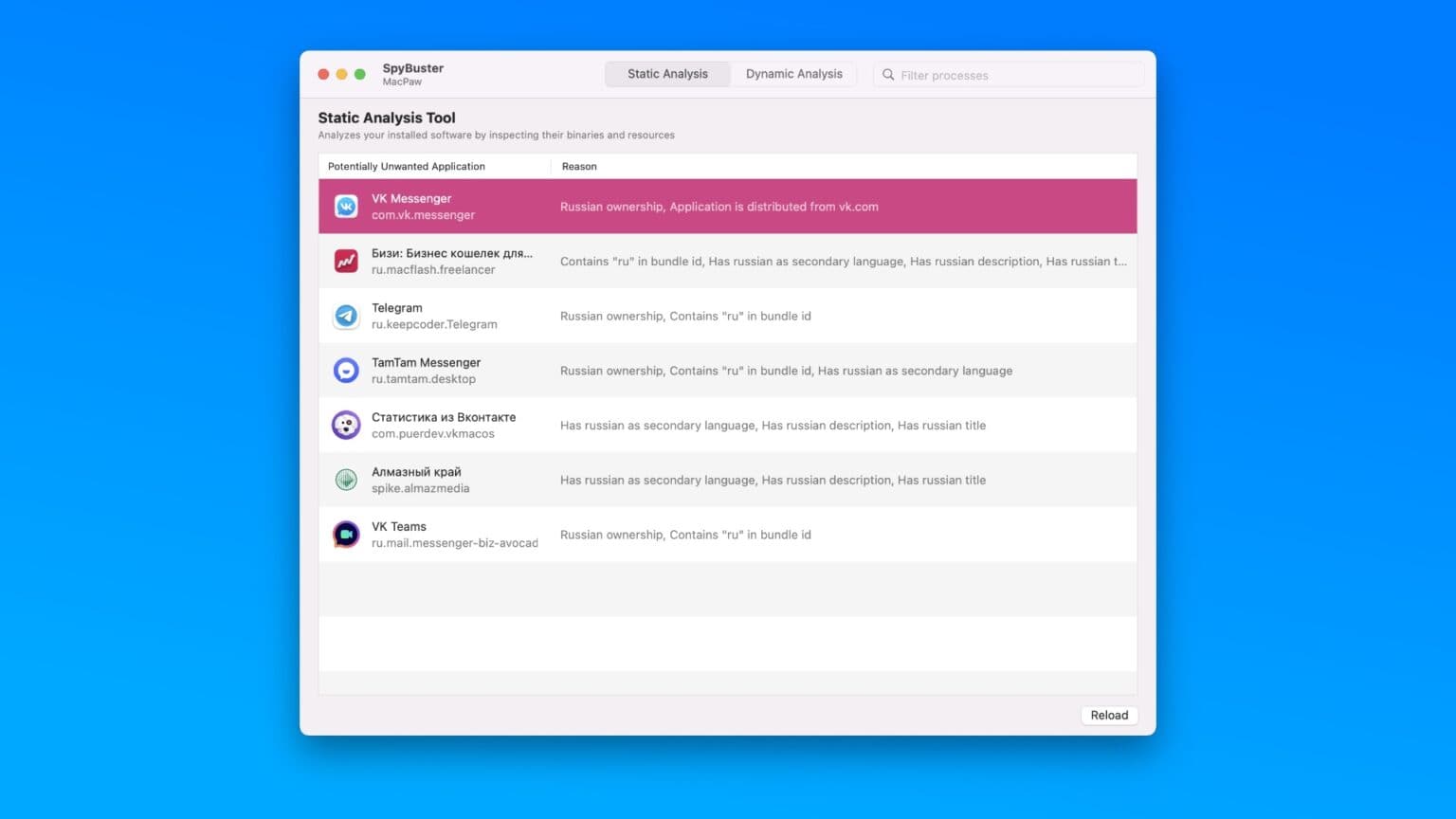Click the VK Teams app icon
This screenshot has width=1456, height=819.
tap(346, 535)
